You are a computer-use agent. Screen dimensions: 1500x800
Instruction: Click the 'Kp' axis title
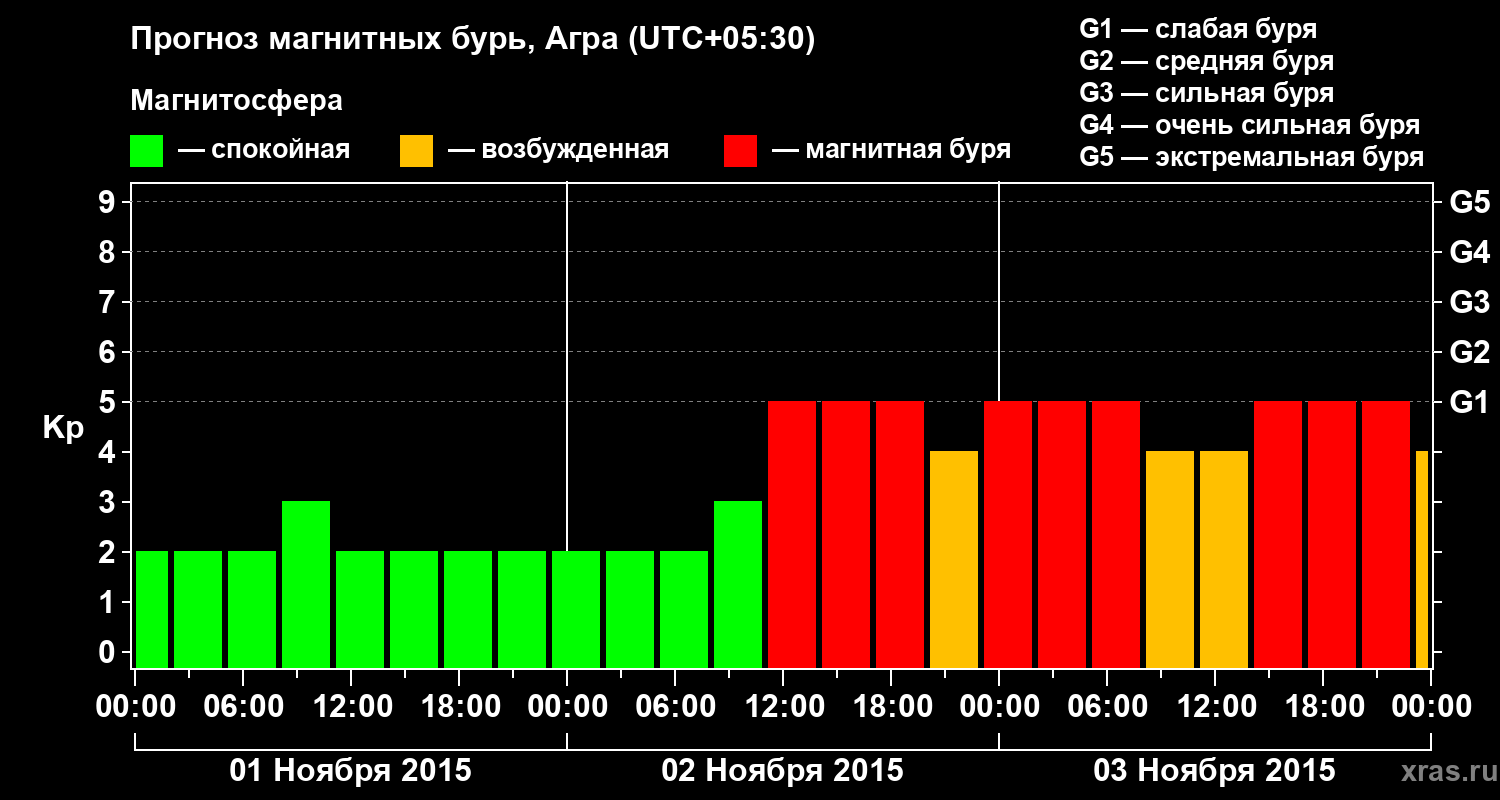(x=64, y=428)
